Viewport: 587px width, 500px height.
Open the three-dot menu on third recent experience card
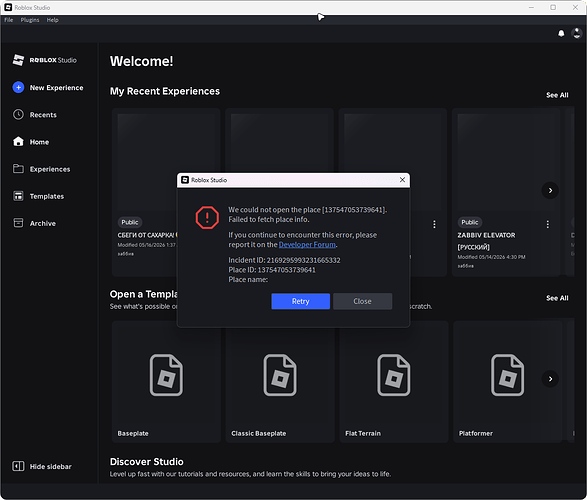[434, 224]
